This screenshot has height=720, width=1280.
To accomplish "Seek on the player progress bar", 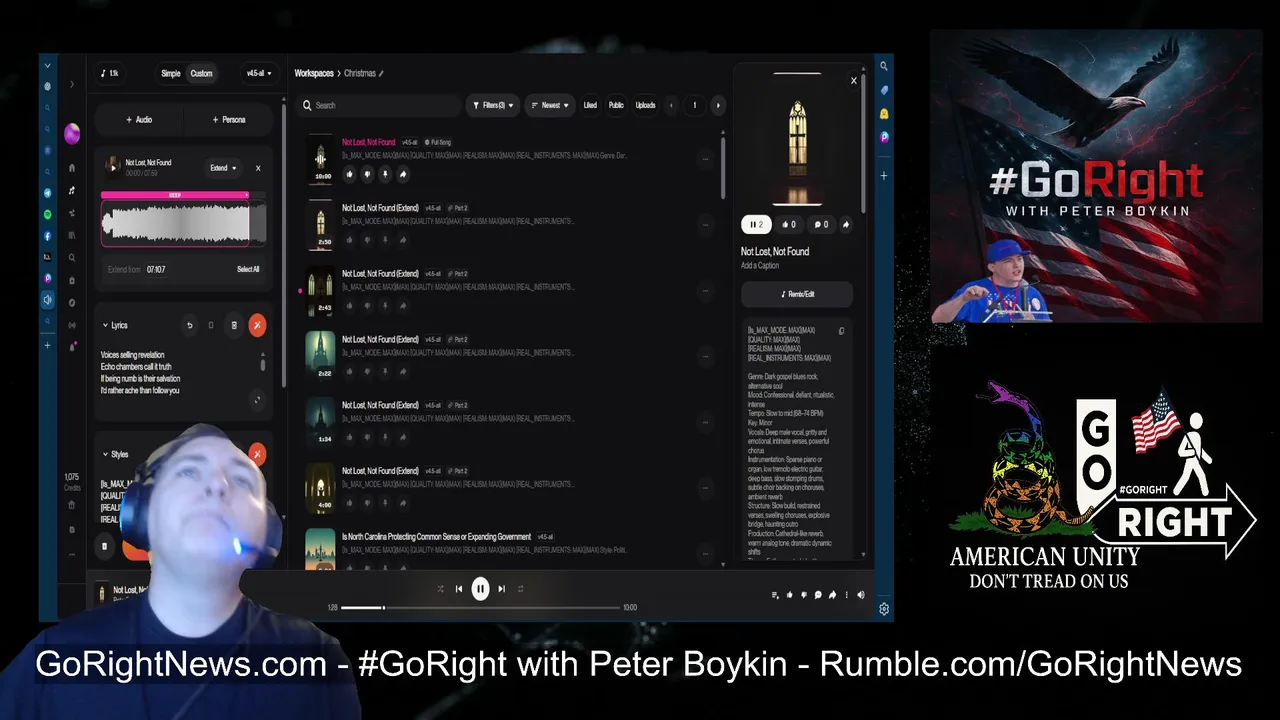I will 480,607.
